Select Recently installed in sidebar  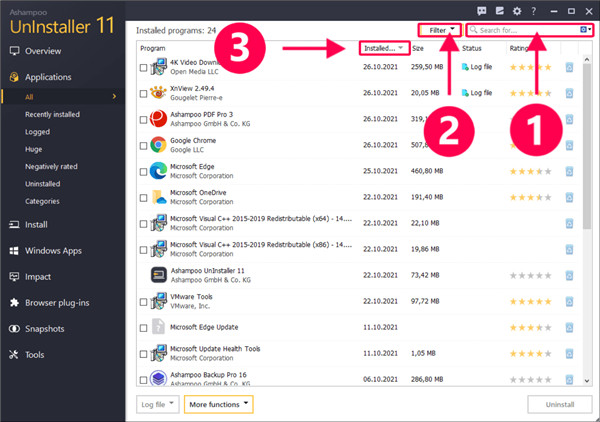pos(52,114)
